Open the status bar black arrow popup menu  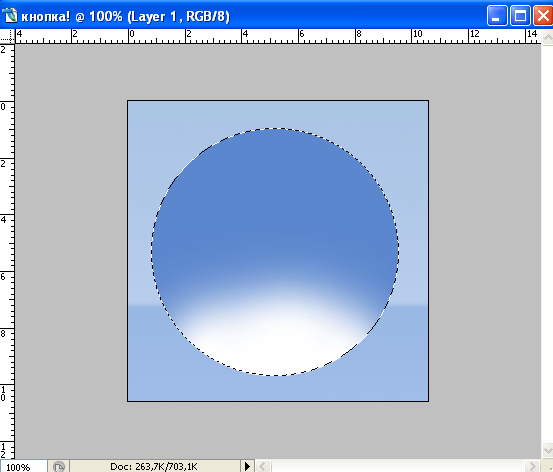[x=247, y=466]
